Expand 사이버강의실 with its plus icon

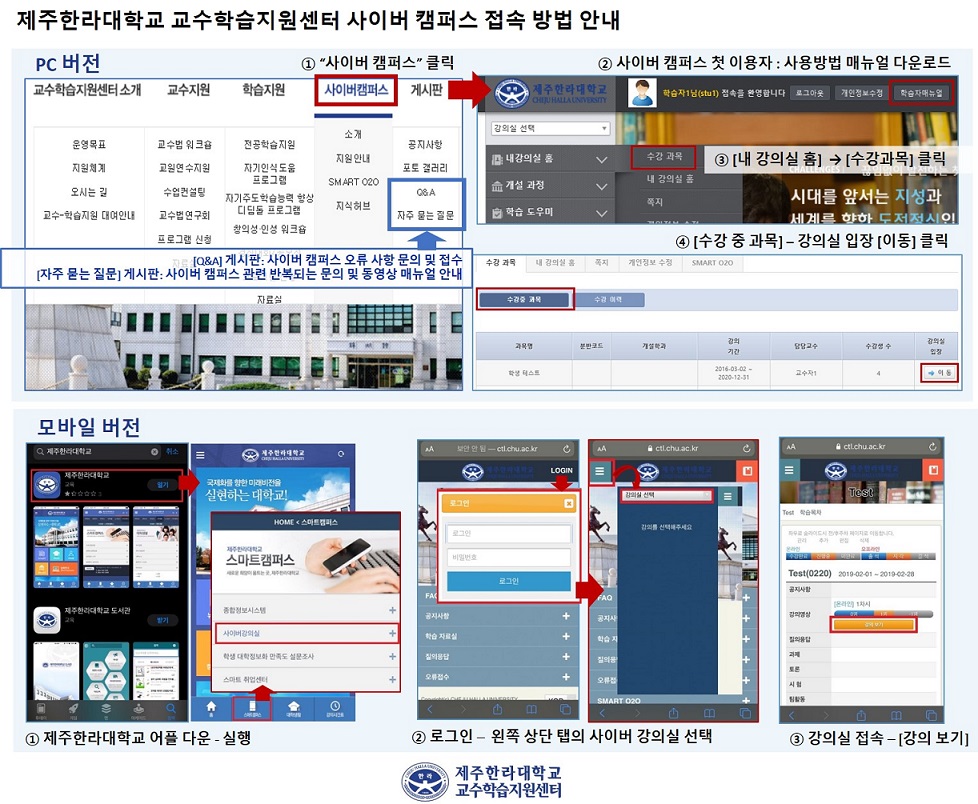click(392, 633)
